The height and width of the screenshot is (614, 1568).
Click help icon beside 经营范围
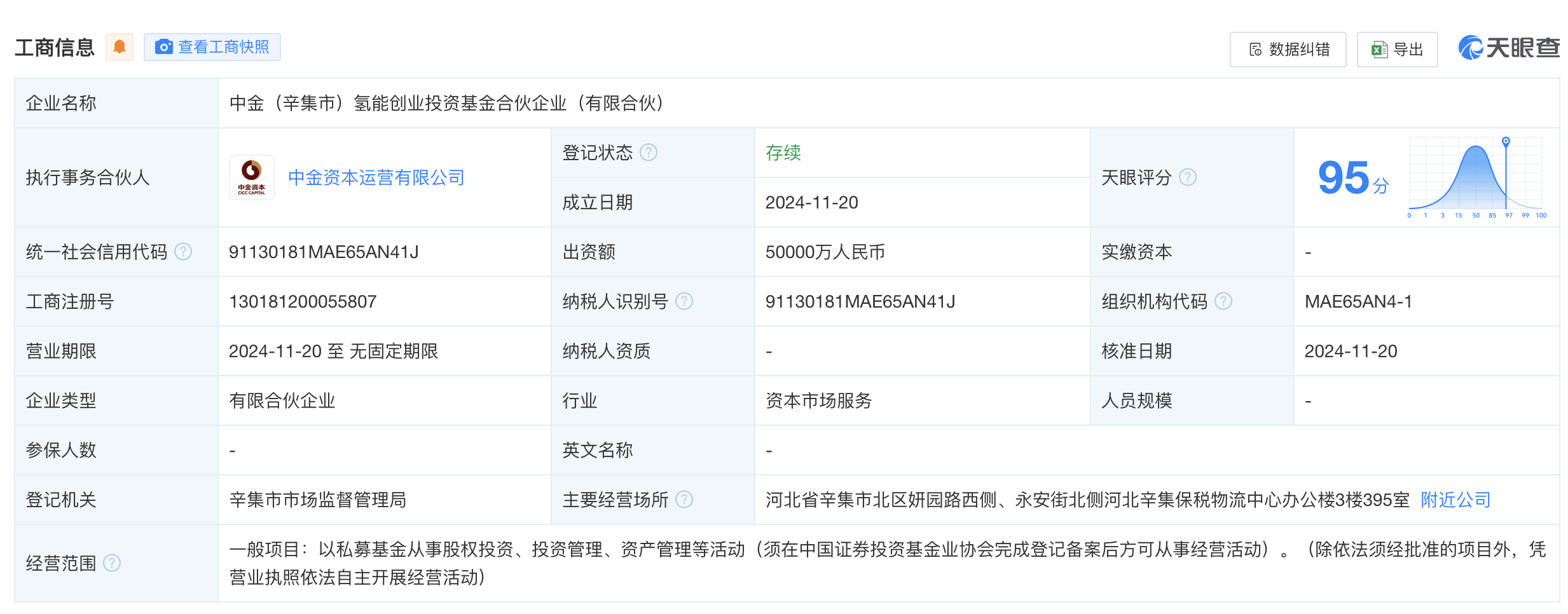[x=112, y=563]
